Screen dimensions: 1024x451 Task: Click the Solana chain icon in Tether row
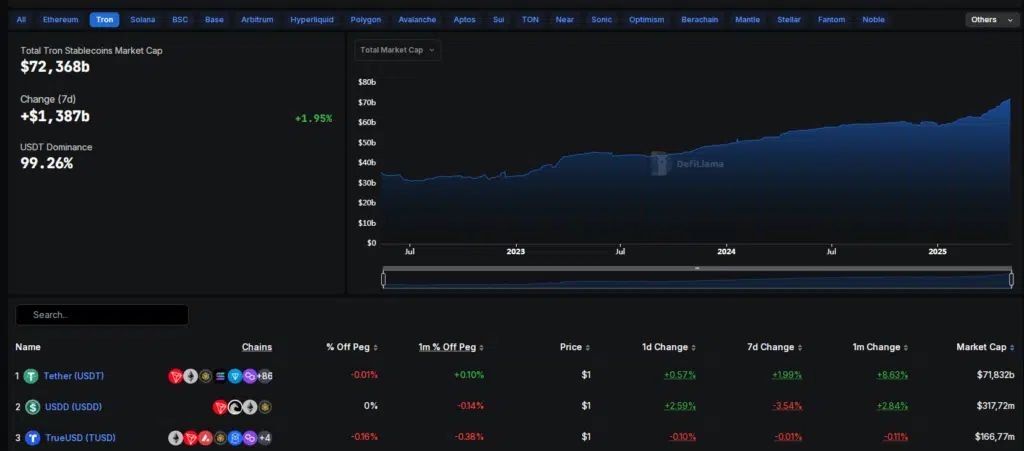[220, 376]
